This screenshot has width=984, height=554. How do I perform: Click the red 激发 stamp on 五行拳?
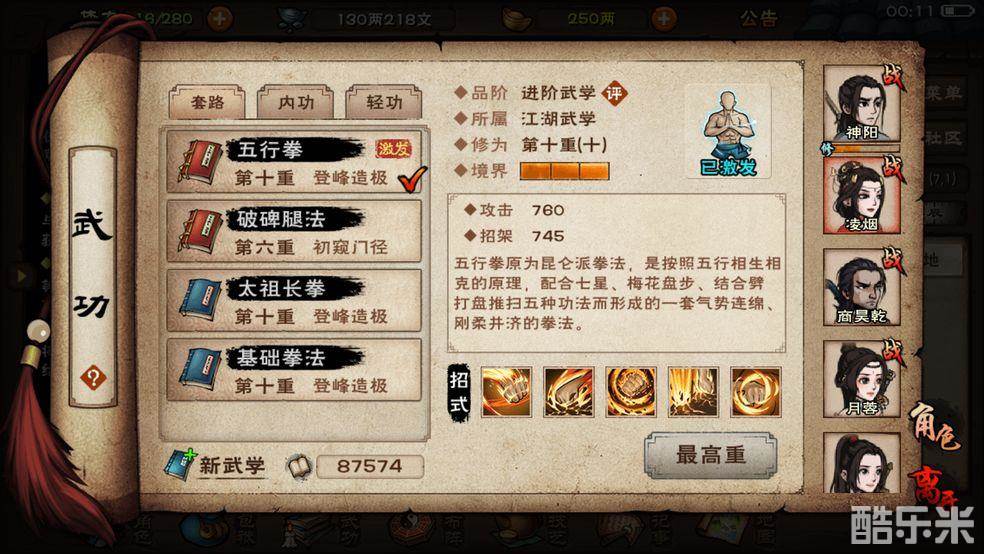[x=393, y=149]
